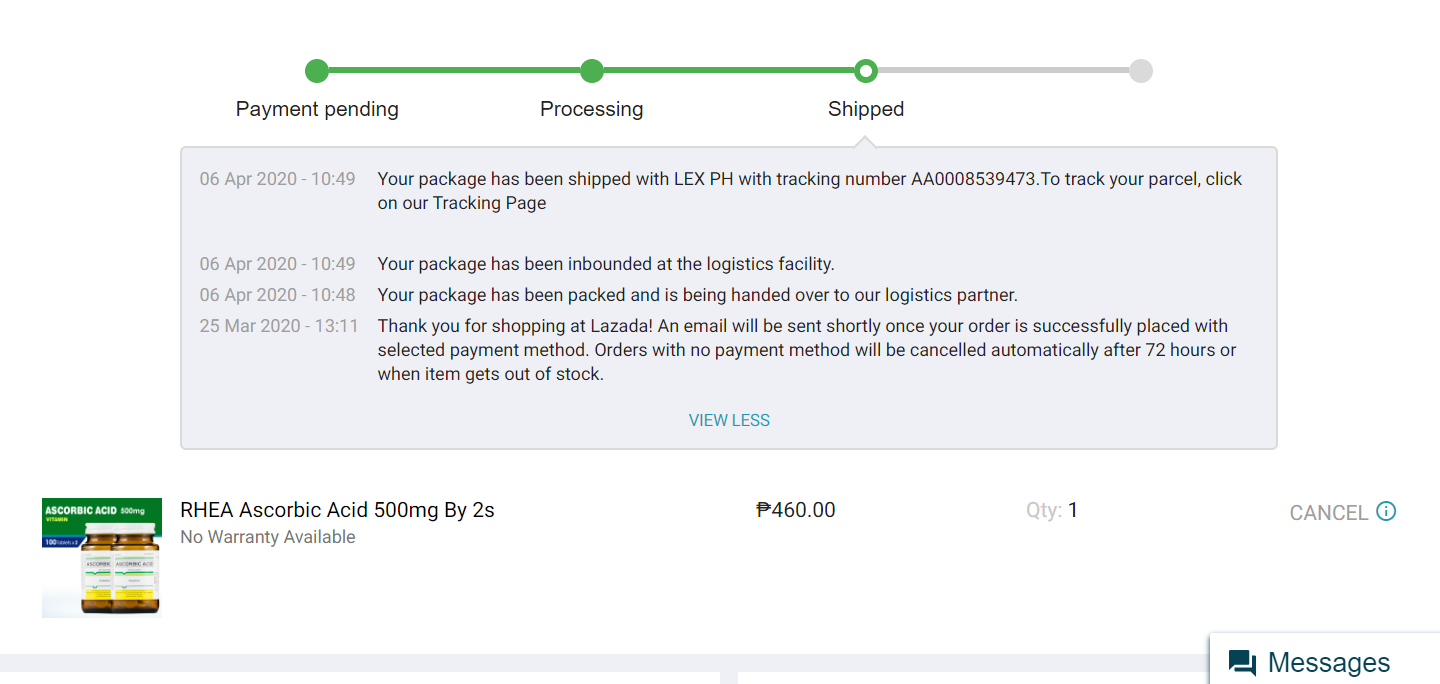Collapse shipment history with VIEW LESS
This screenshot has height=684, width=1440.
(729, 420)
